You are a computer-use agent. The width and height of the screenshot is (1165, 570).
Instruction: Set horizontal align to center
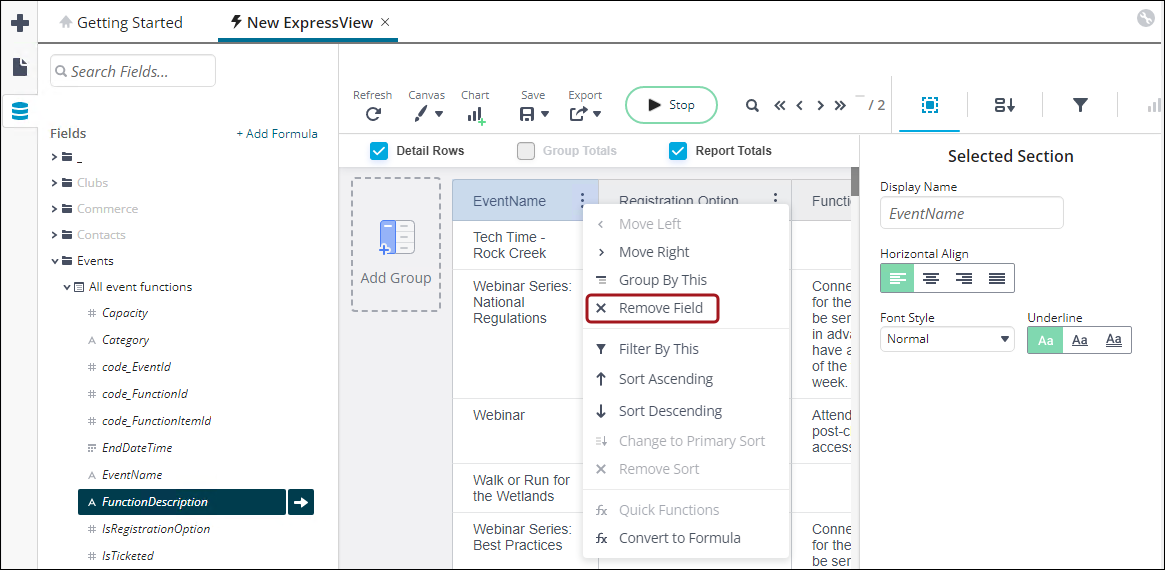point(930,279)
